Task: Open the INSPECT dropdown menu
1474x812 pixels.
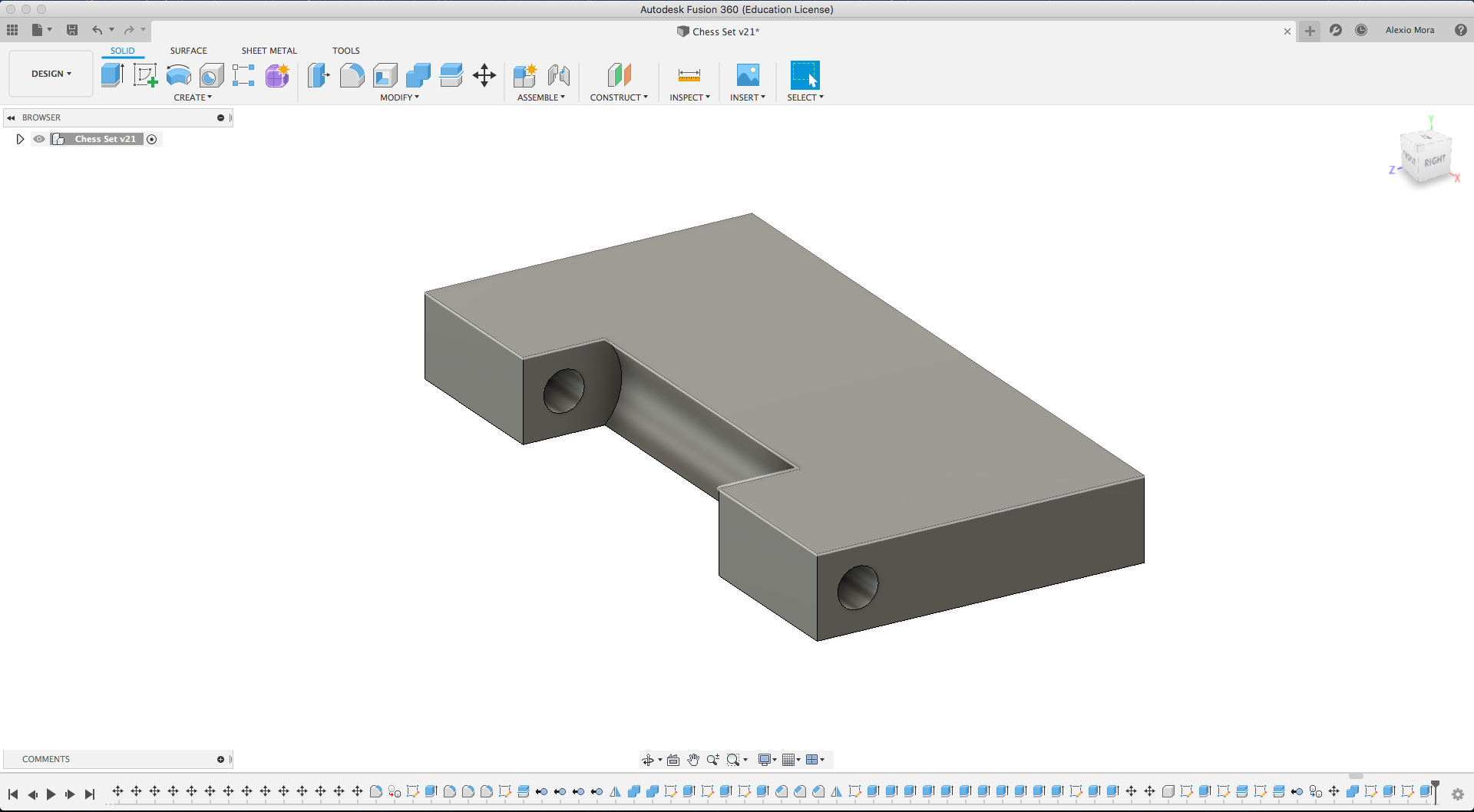Action: coord(689,97)
